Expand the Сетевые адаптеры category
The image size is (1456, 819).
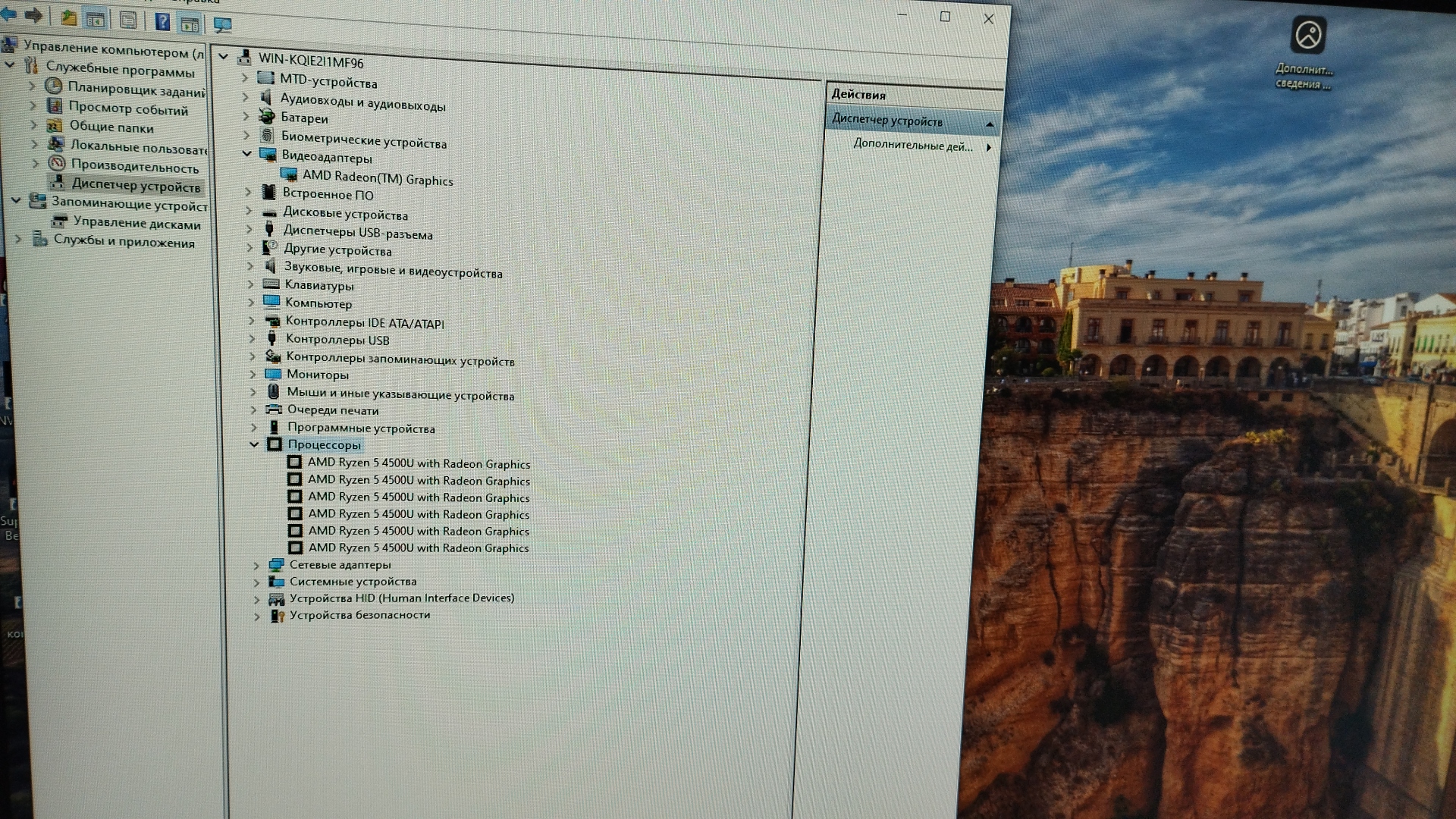256,565
